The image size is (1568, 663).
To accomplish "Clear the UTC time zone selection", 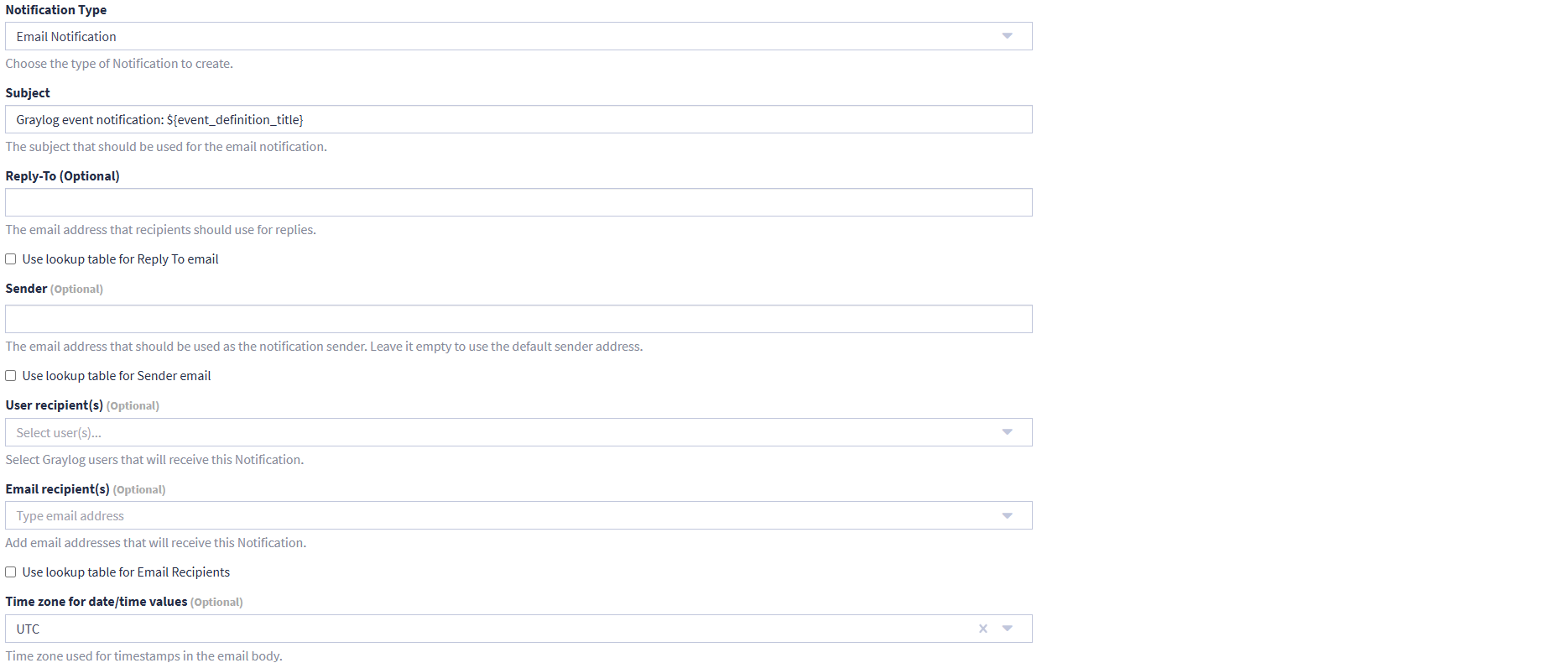I will (x=982, y=629).
